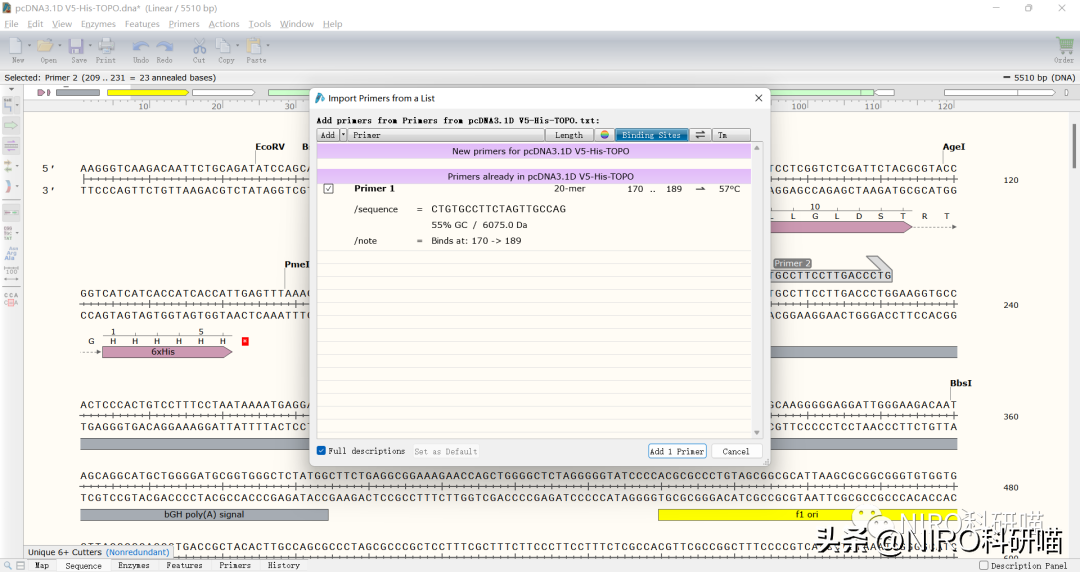
Task: Open the Primers menu
Action: tap(184, 24)
